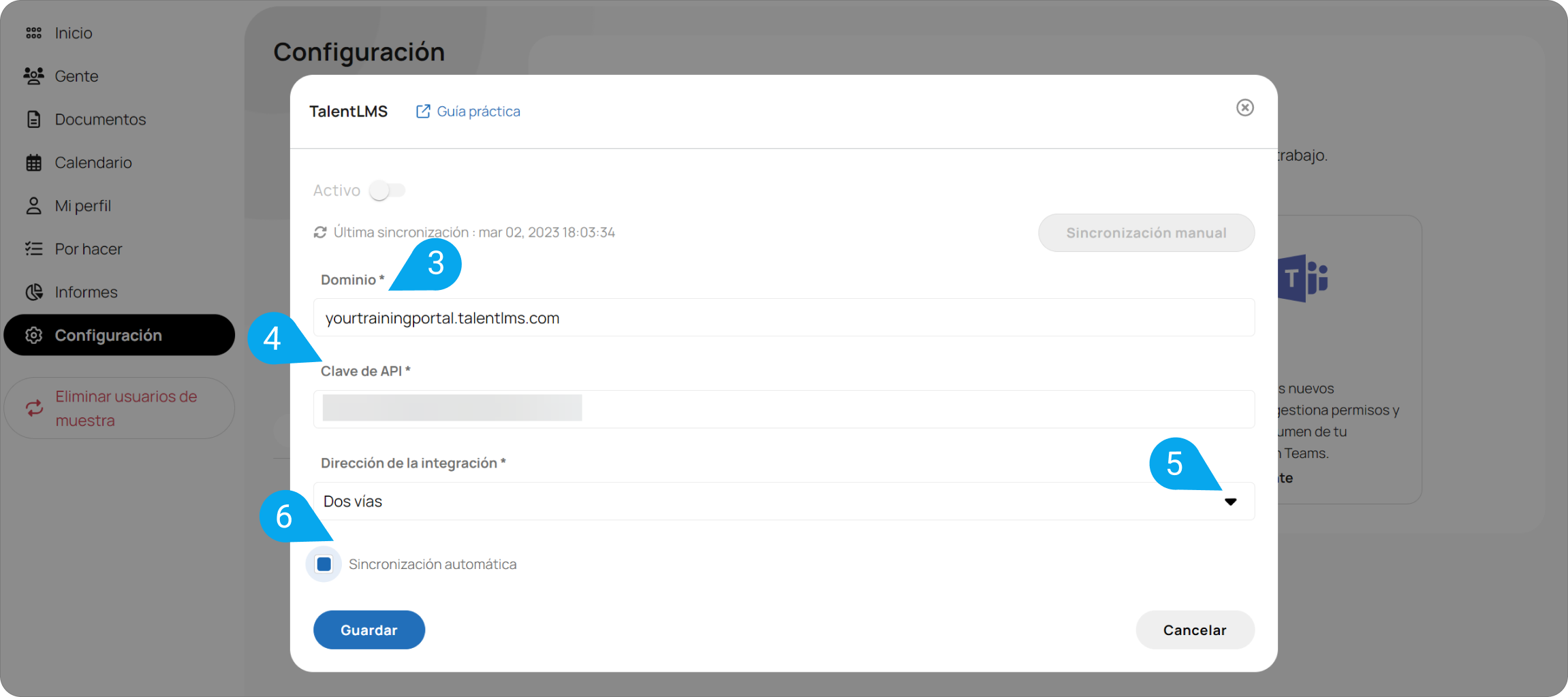The image size is (1568, 697).
Task: Click the Última sincronización timestamp text
Action: 474,232
